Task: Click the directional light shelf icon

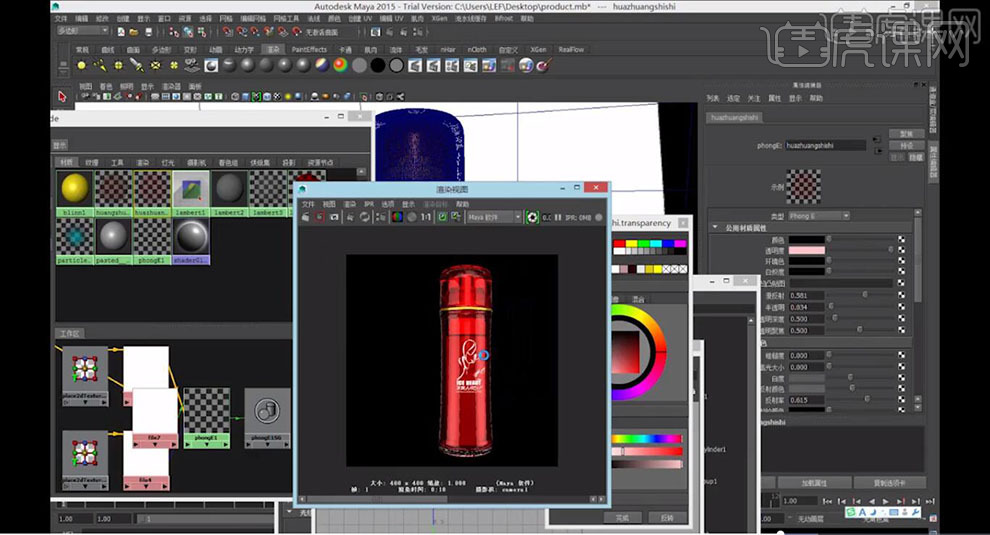Action: (100, 65)
